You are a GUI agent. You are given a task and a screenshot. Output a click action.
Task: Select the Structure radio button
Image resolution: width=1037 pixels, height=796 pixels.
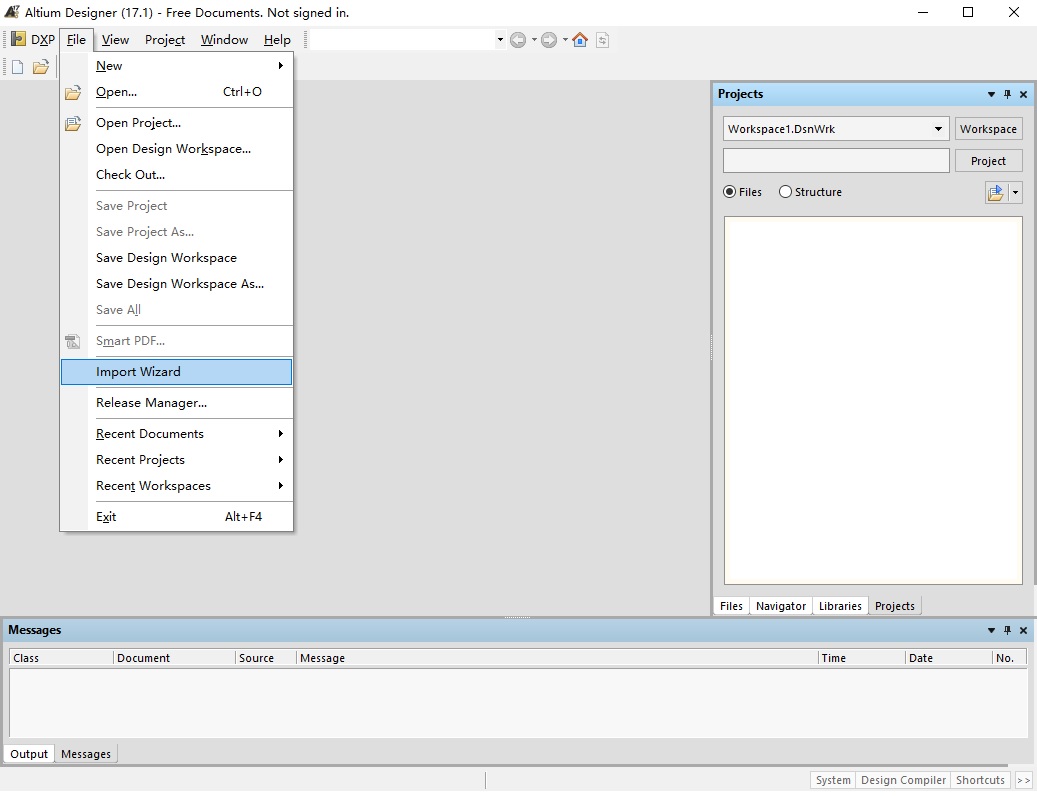click(785, 192)
